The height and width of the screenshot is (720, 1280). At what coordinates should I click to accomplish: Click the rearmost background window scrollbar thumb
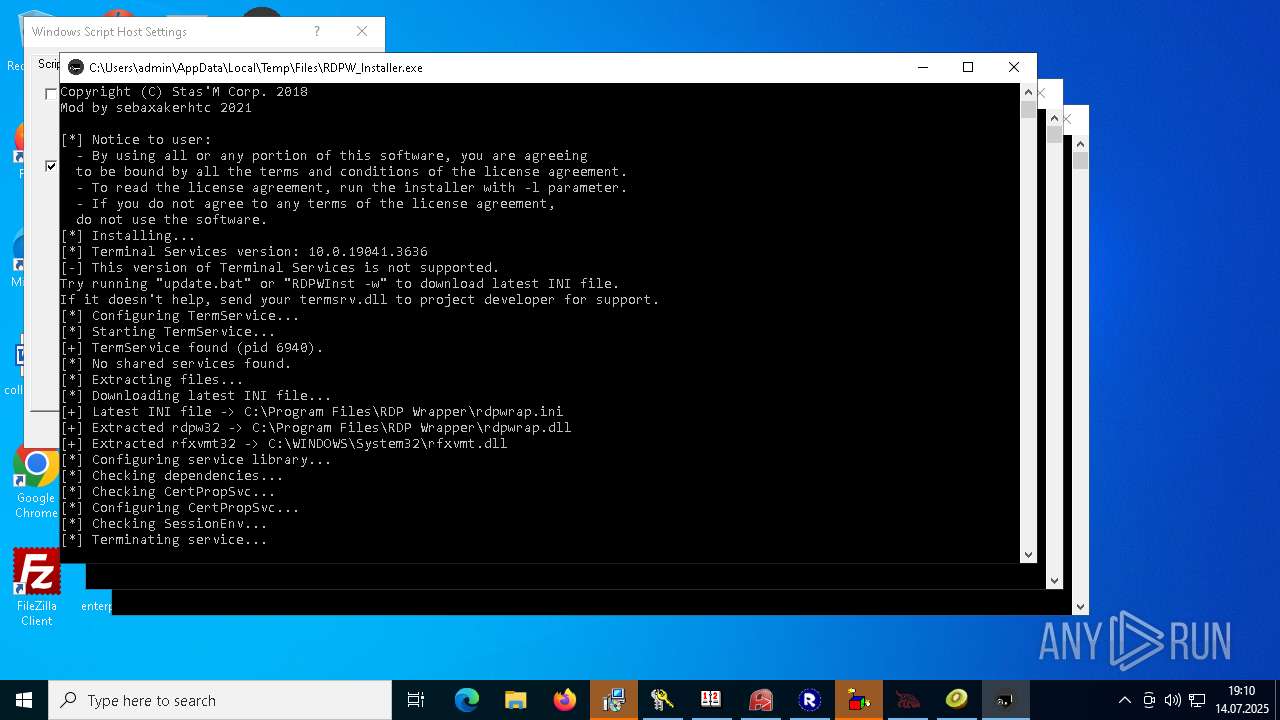point(1080,160)
